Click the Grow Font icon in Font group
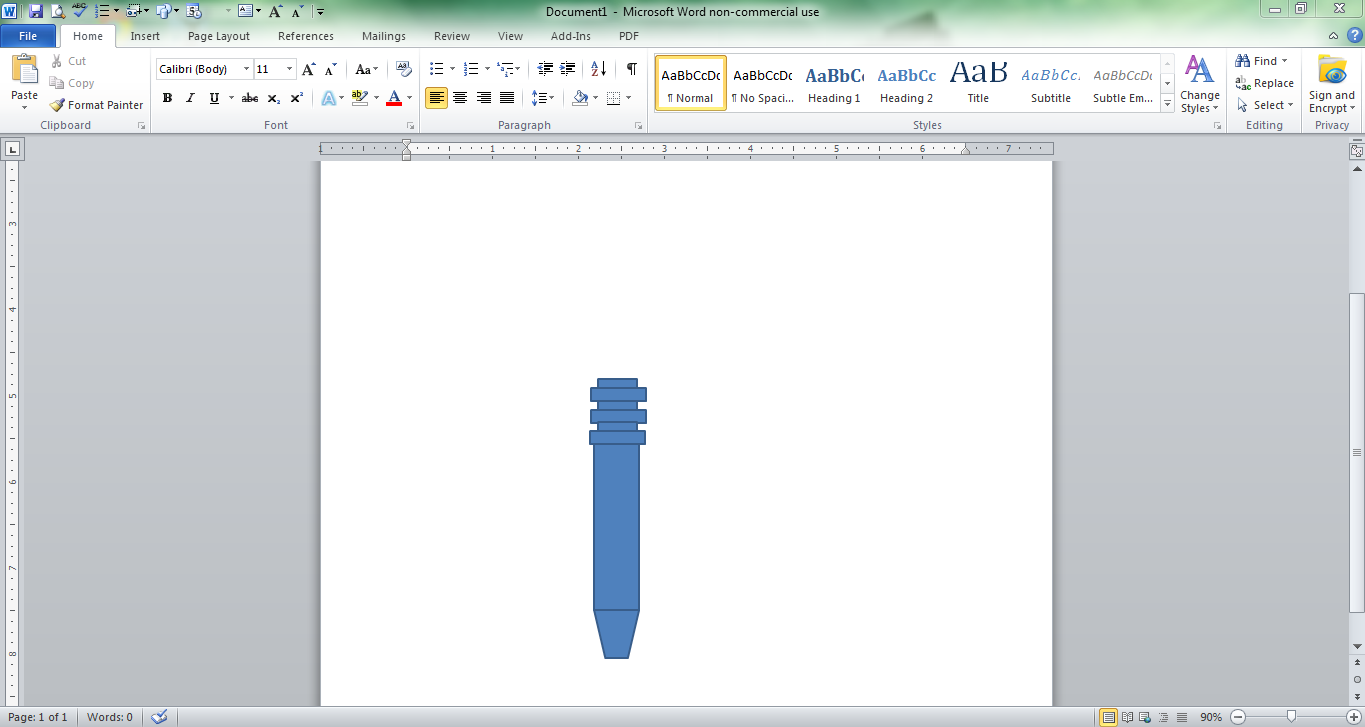Viewport: 1365px width, 727px height. 309,69
